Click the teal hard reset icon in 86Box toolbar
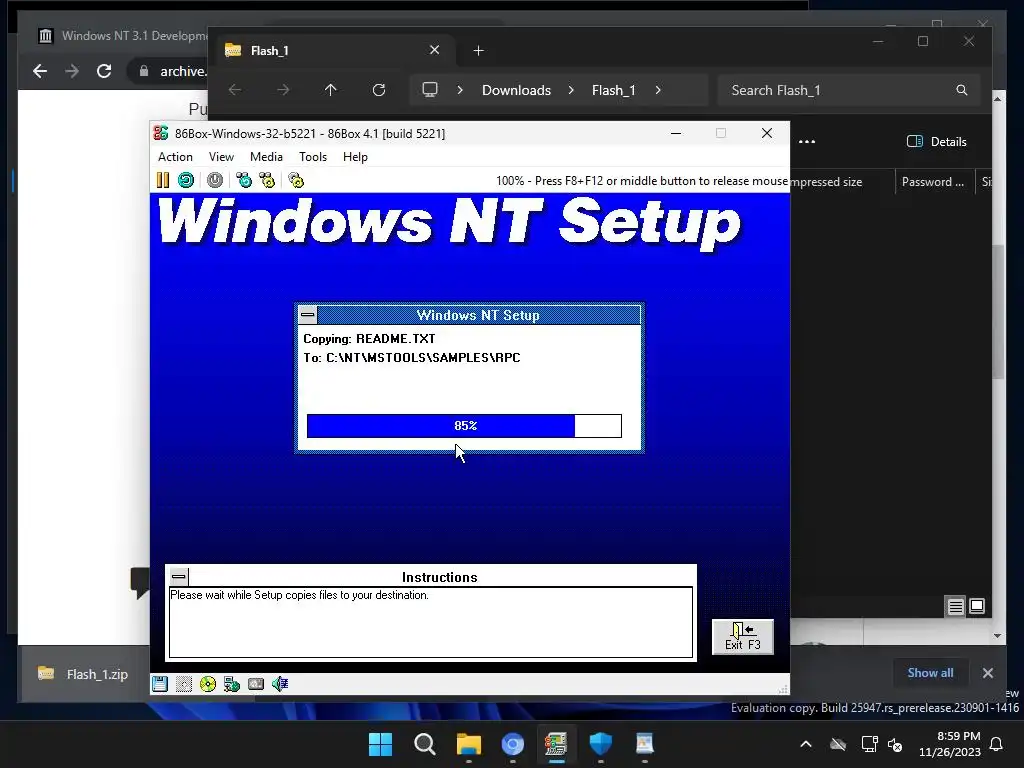The image size is (1024, 768). (x=186, y=180)
